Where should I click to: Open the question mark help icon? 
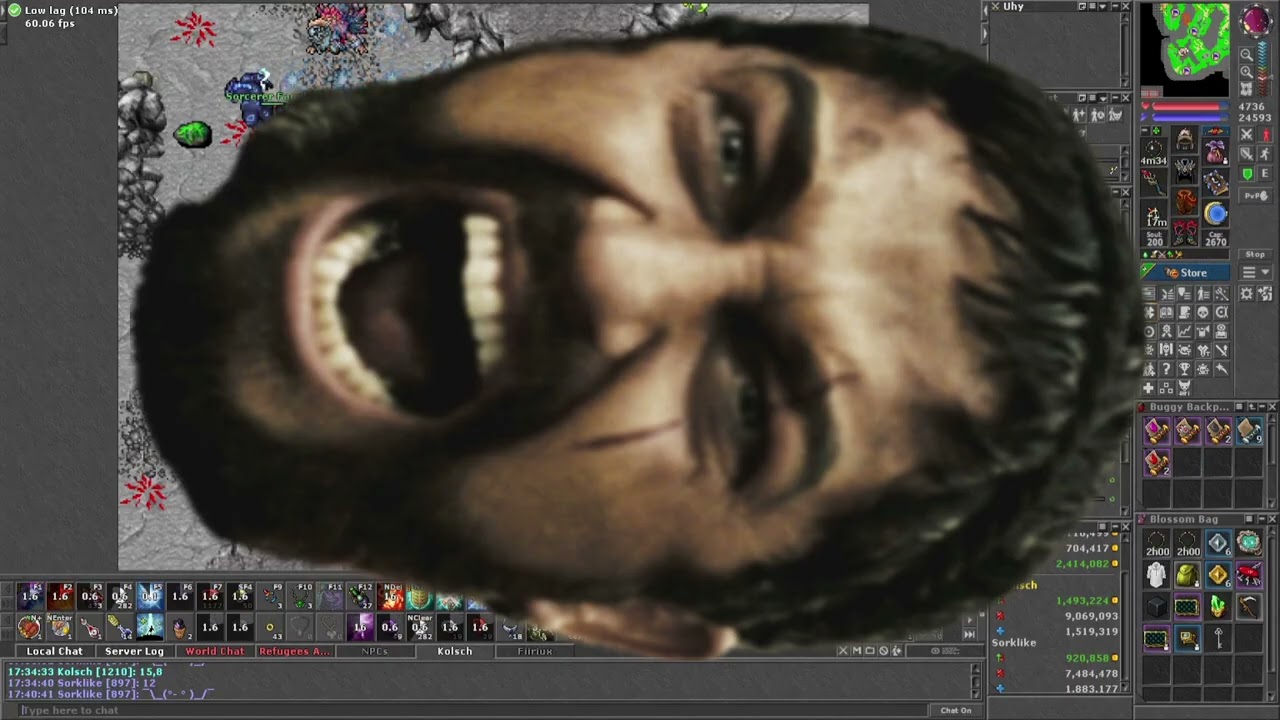pos(1166,369)
